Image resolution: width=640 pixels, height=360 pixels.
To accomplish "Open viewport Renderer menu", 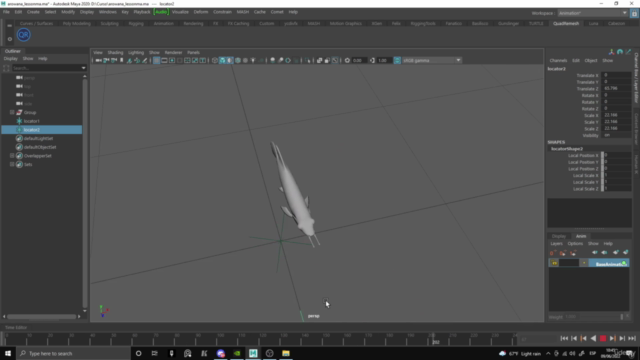I will pos(173,52).
